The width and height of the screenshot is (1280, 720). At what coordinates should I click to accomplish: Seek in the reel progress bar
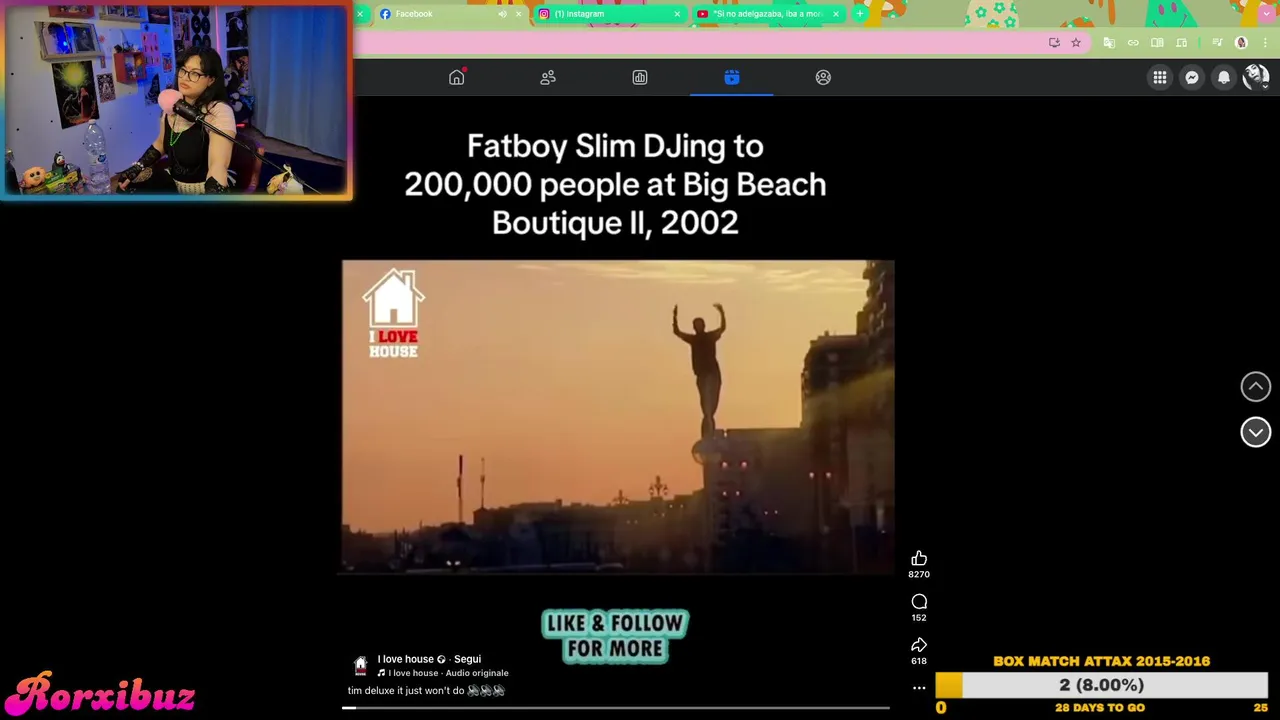616,708
